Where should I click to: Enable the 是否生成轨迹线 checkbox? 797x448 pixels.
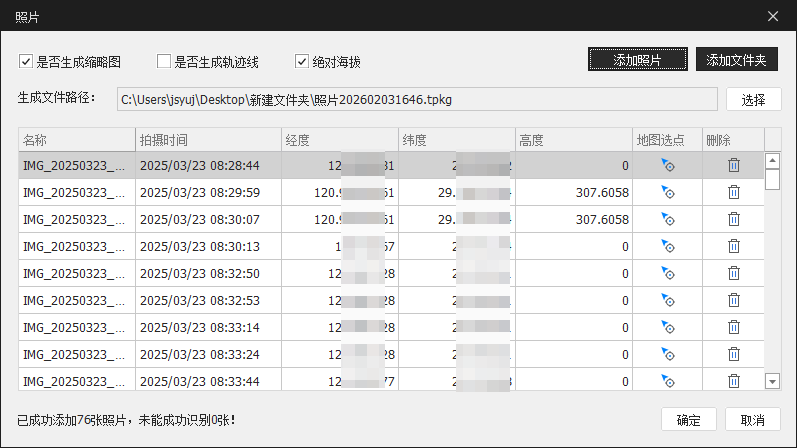click(x=164, y=62)
